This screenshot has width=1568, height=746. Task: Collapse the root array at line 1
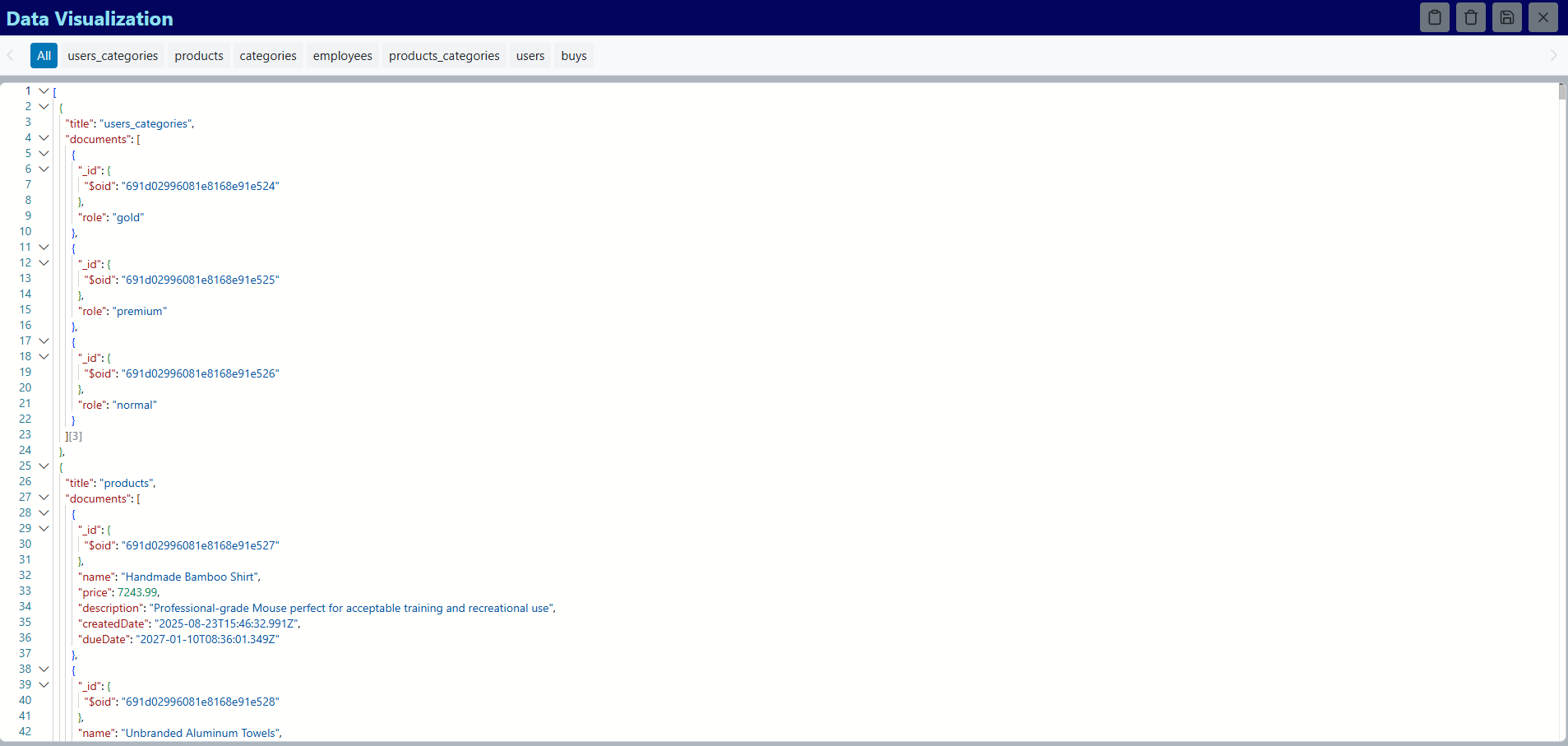point(44,91)
